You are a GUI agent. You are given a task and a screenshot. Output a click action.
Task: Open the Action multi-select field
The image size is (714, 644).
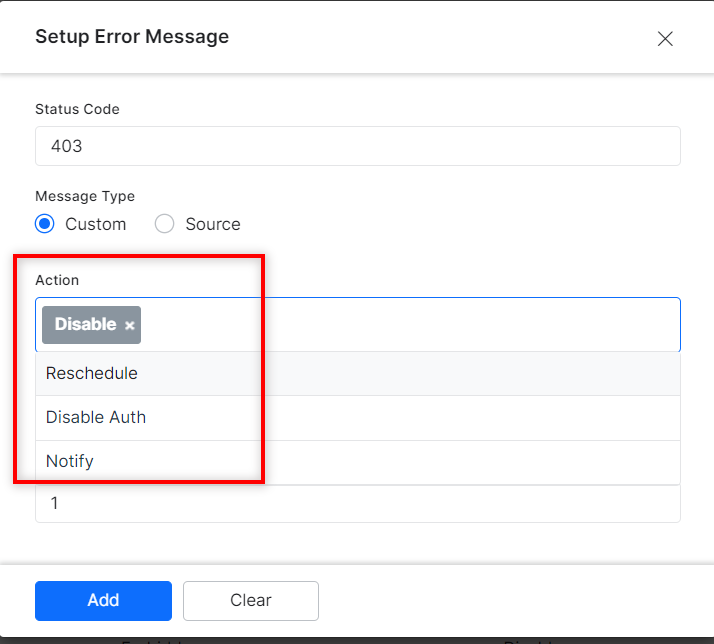pyautogui.click(x=400, y=325)
